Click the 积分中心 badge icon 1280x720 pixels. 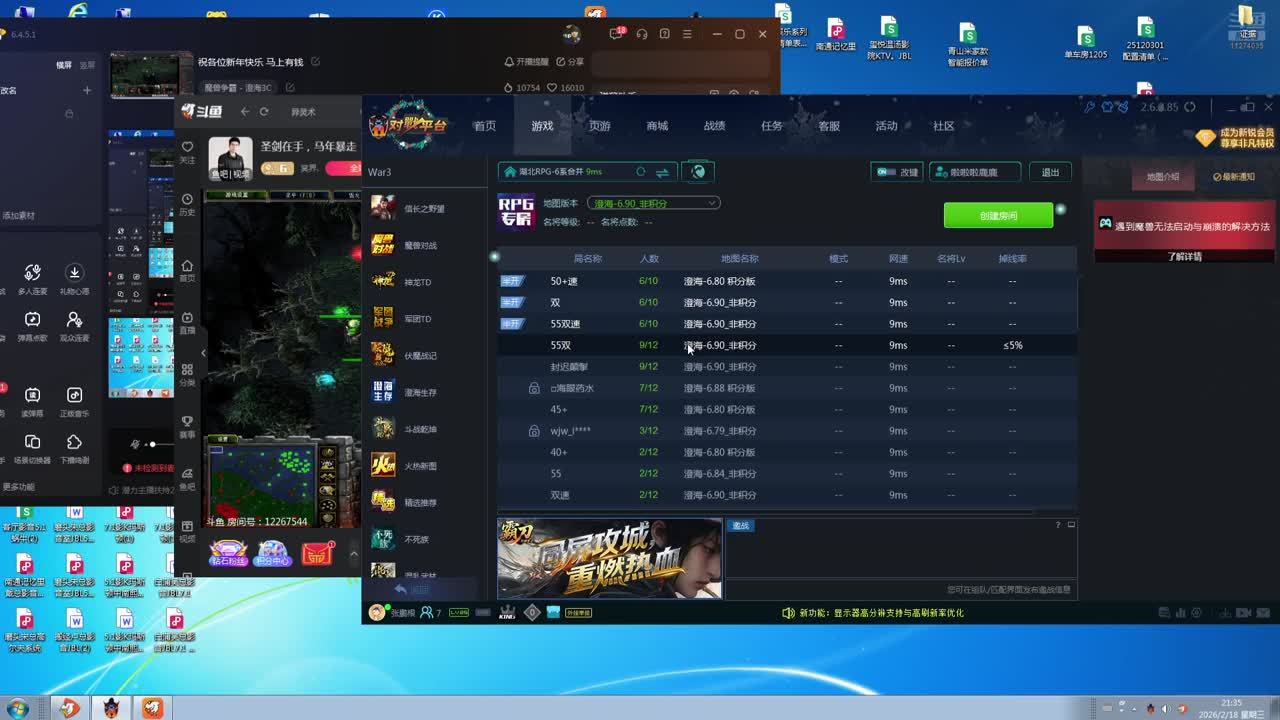[x=273, y=554]
